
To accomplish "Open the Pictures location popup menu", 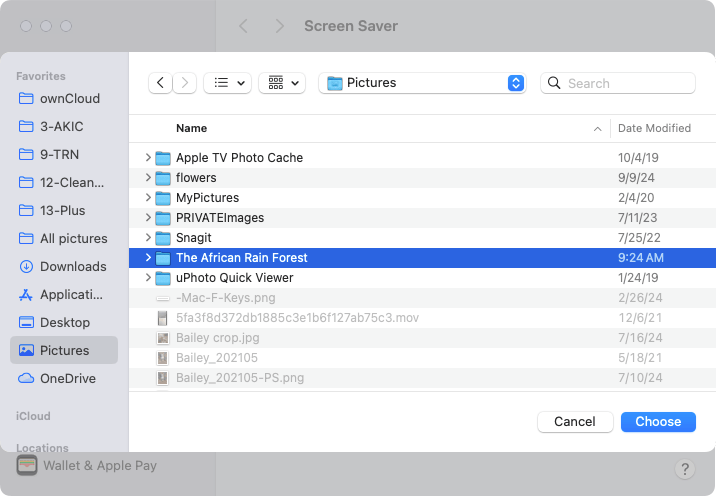I will coord(422,83).
